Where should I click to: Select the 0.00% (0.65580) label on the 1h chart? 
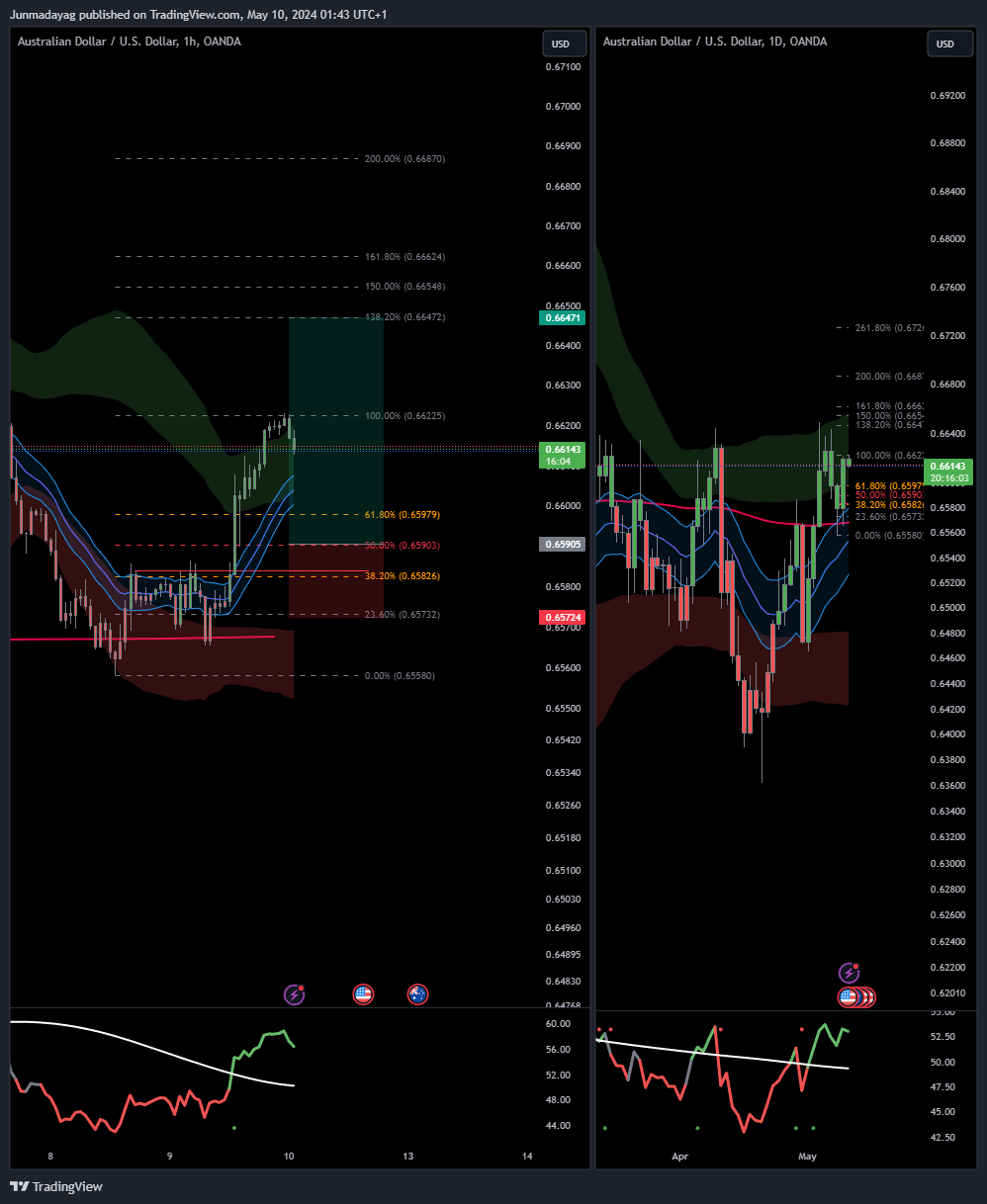click(400, 676)
